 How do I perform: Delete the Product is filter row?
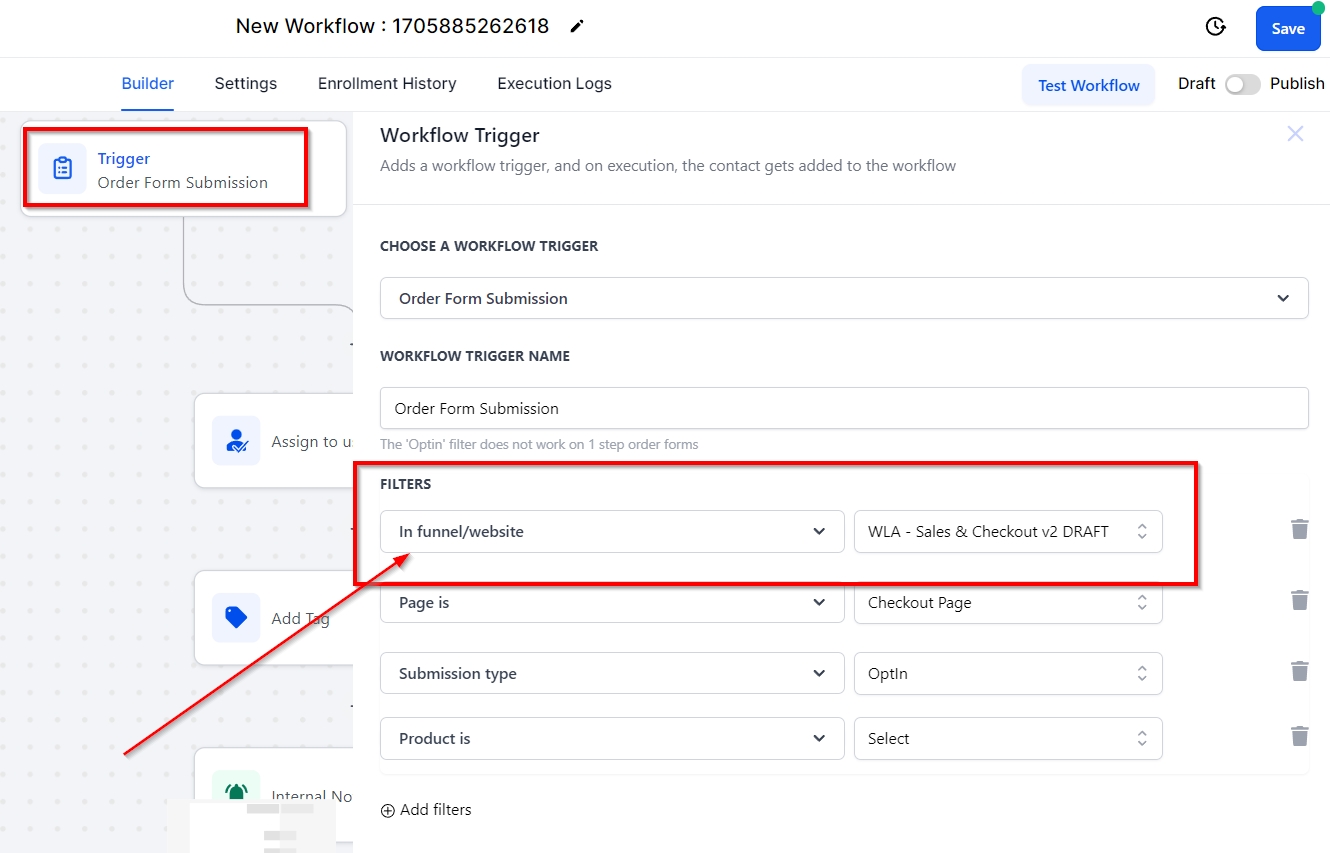[x=1299, y=736]
